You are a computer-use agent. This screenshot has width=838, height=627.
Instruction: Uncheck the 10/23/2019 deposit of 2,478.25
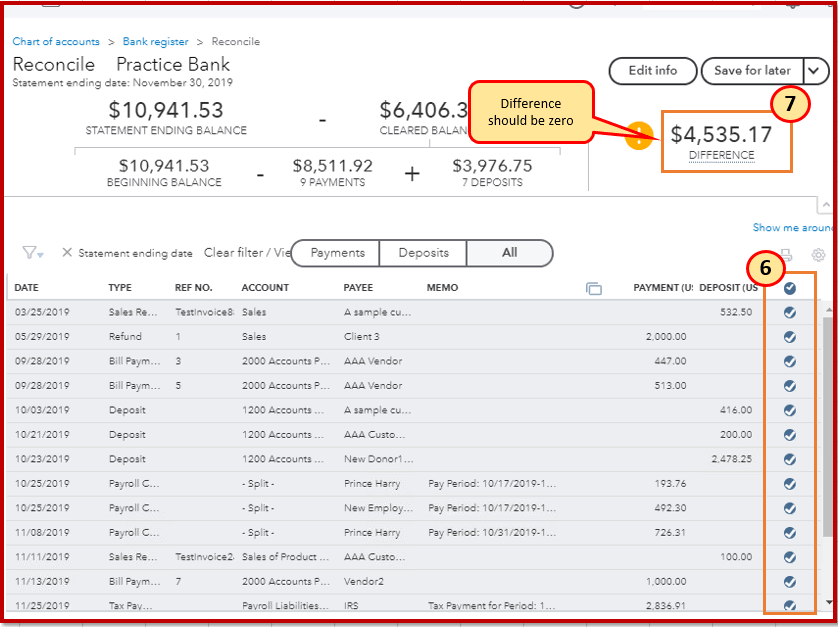(790, 460)
